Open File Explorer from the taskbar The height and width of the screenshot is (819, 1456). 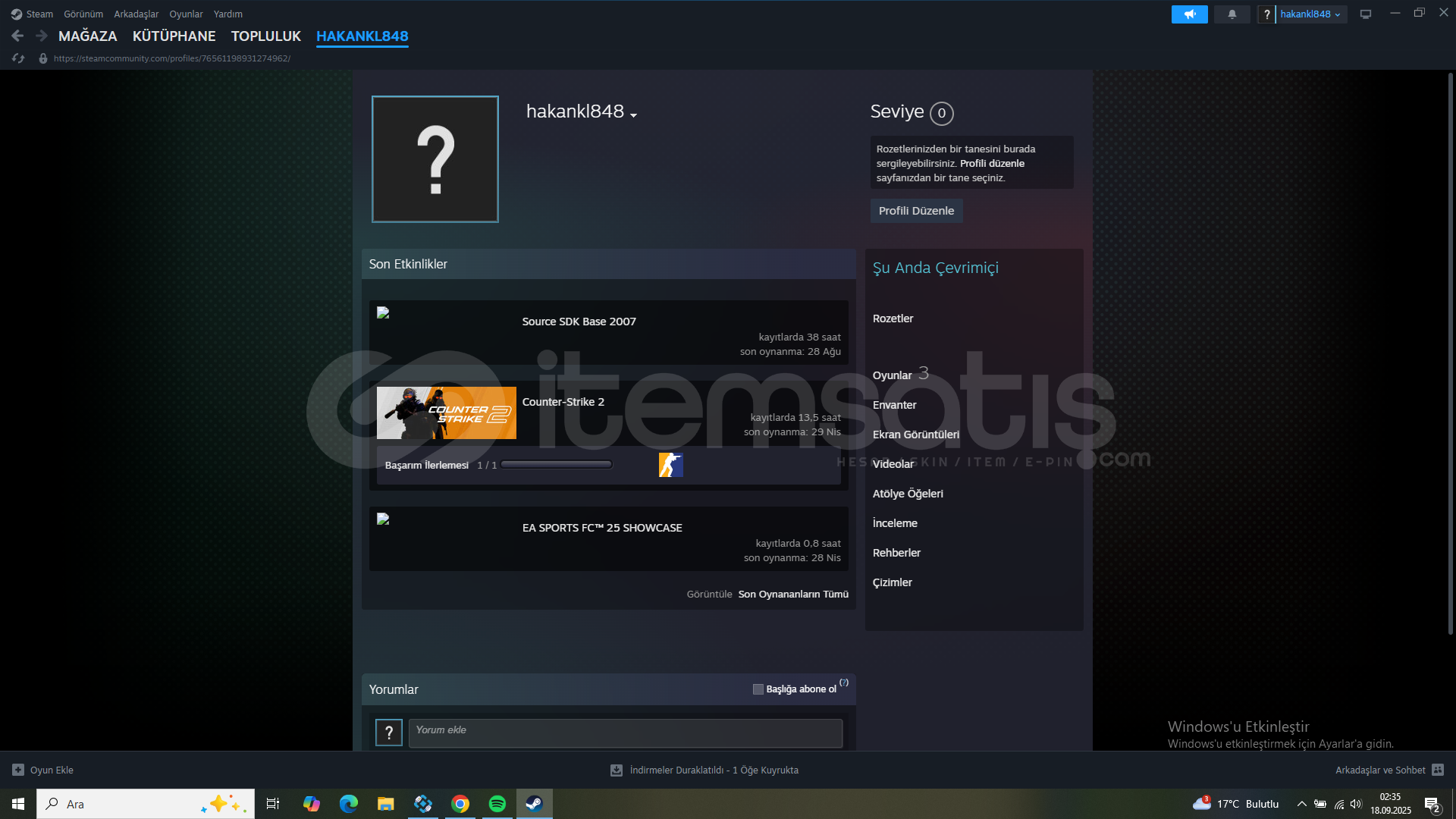[386, 804]
